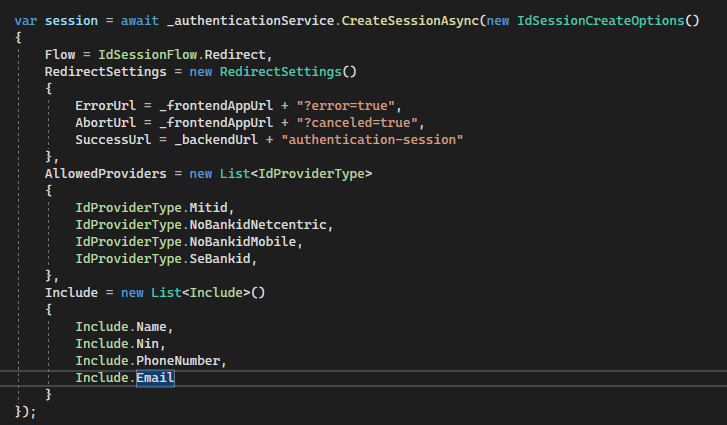
Task: Click IdSessionFlow in the Flow assignment
Action: tap(147, 55)
